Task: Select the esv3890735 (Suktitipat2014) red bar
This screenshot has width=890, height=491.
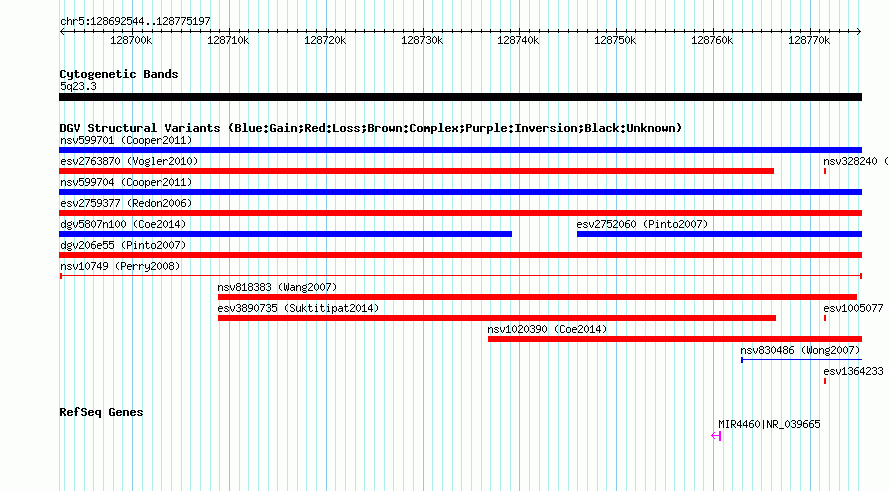Action: pos(497,318)
